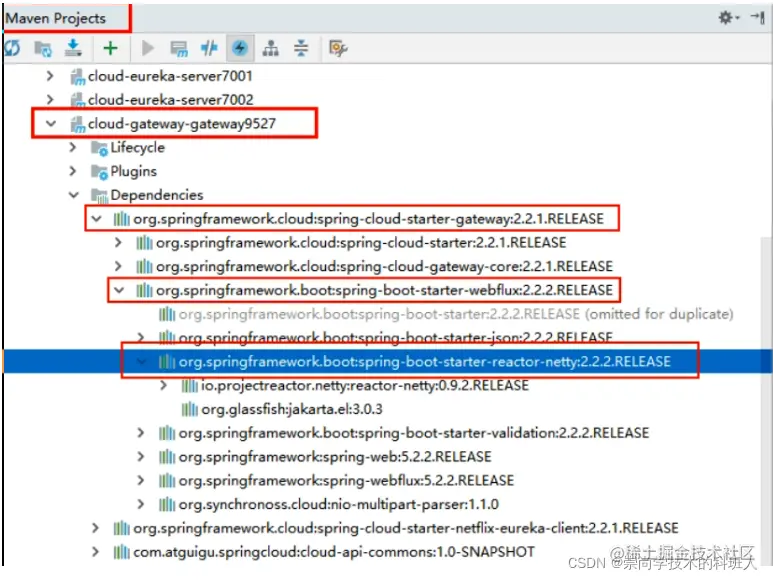Click the Execute Maven Goal icon
Screen dimensions: 773x580
(x=178, y=48)
